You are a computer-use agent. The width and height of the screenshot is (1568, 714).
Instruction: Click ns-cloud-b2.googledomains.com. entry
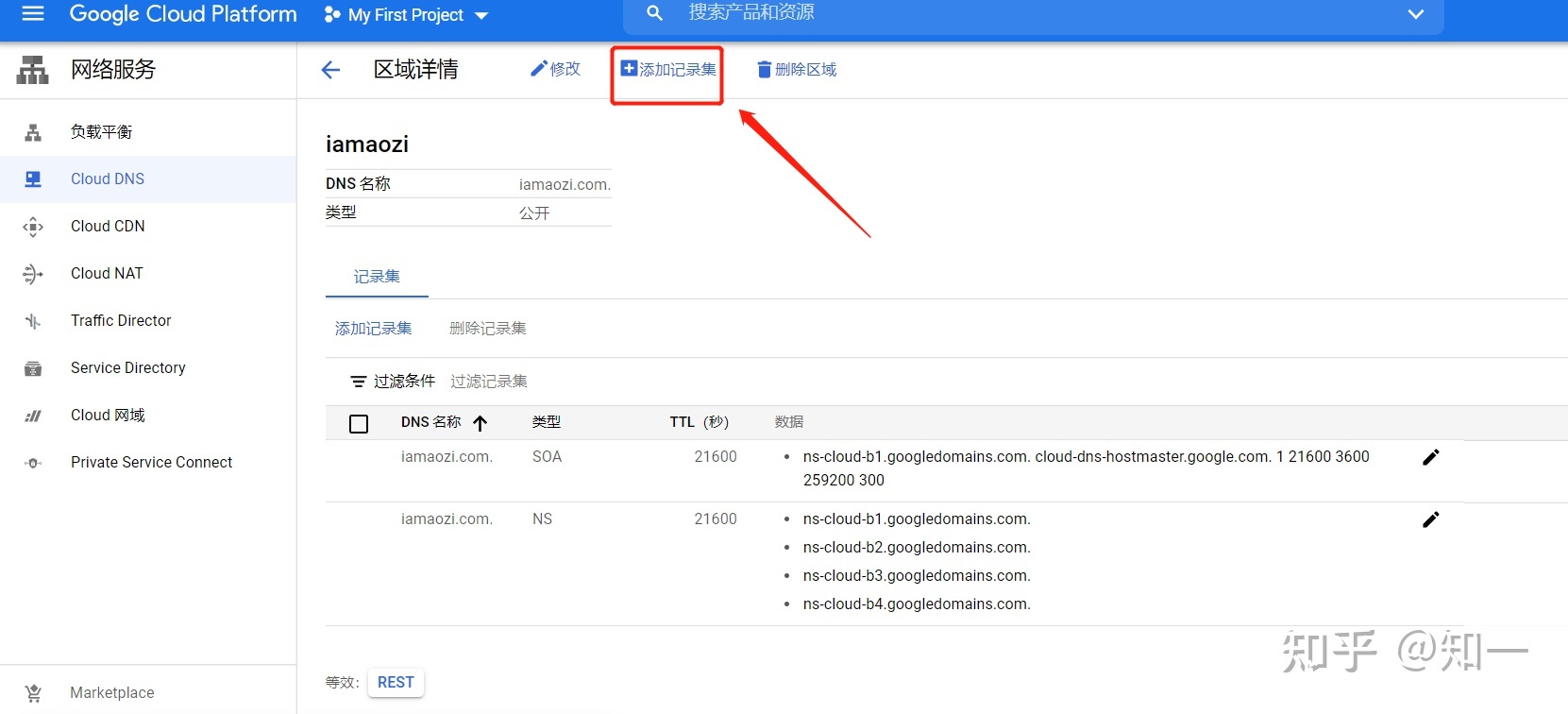click(x=917, y=548)
